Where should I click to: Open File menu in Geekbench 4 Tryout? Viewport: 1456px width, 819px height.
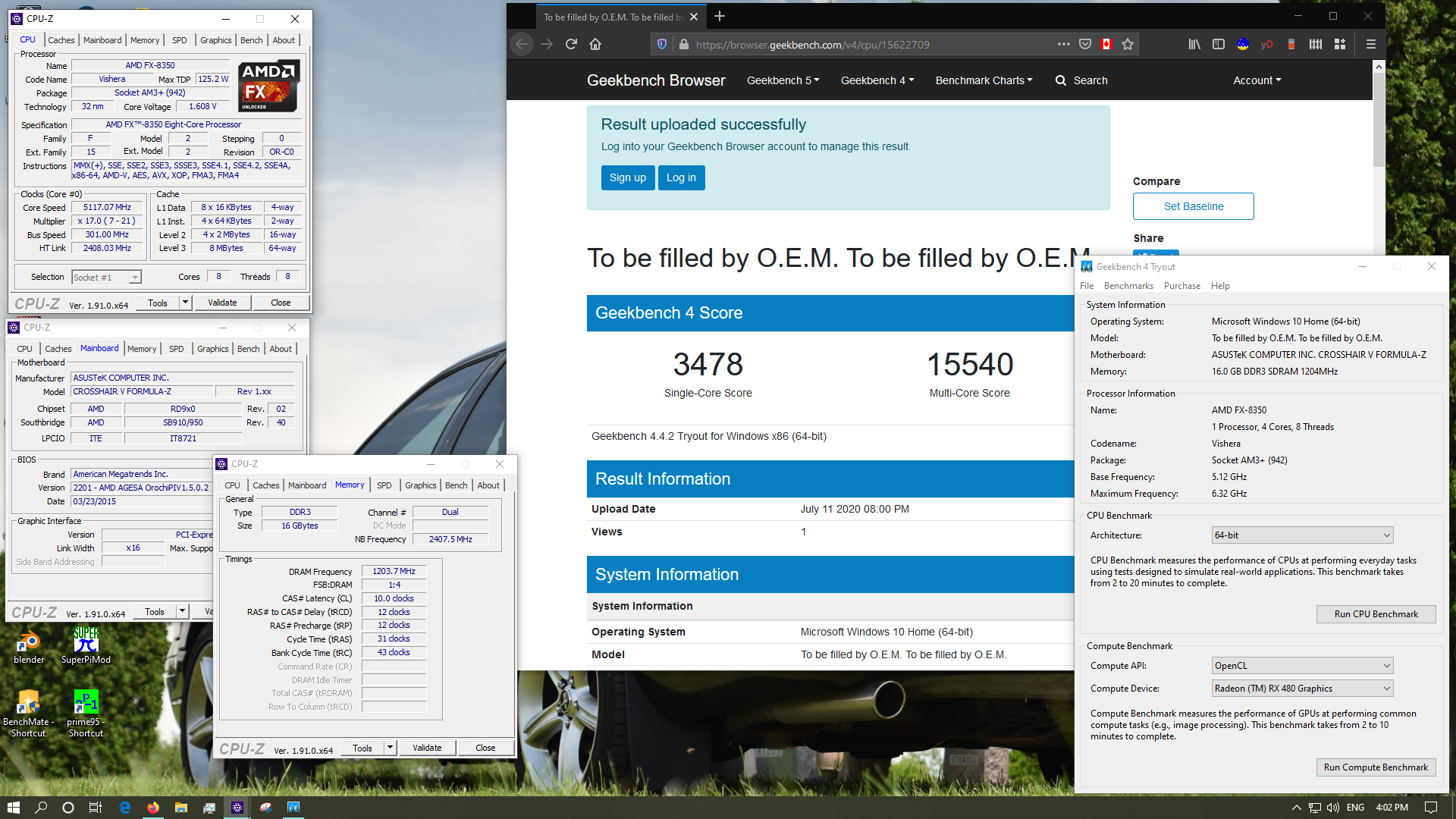pos(1087,286)
